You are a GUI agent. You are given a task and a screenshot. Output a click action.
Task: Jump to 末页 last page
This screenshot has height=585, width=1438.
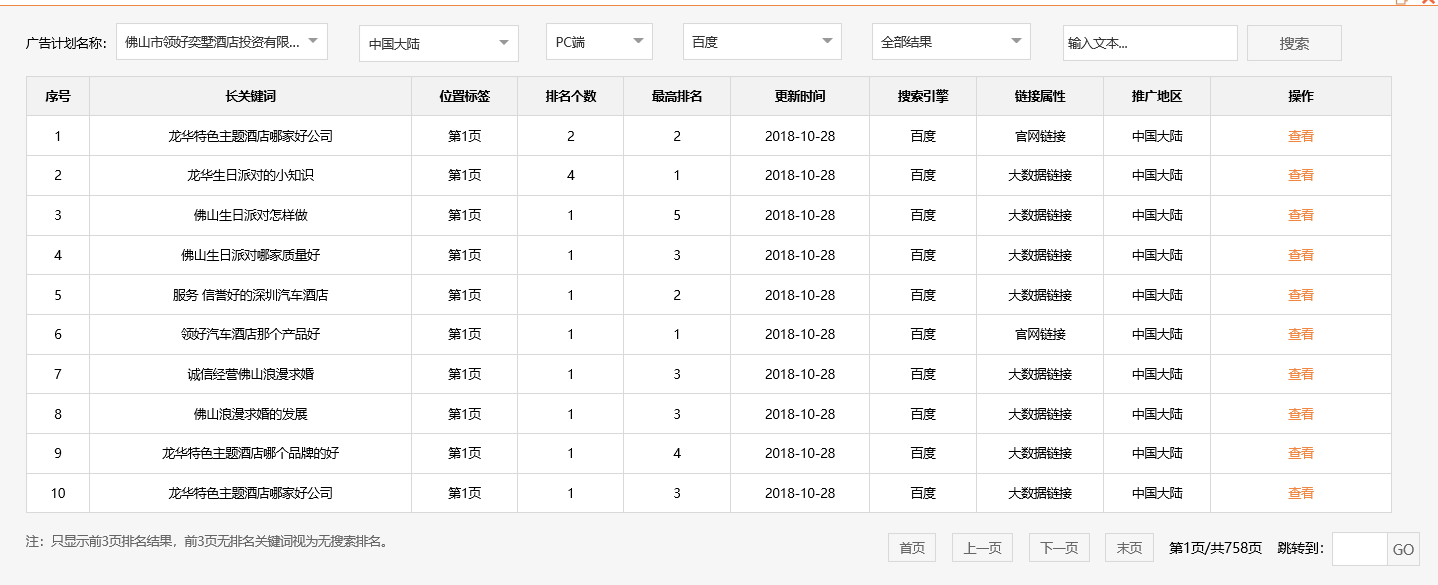click(1129, 548)
